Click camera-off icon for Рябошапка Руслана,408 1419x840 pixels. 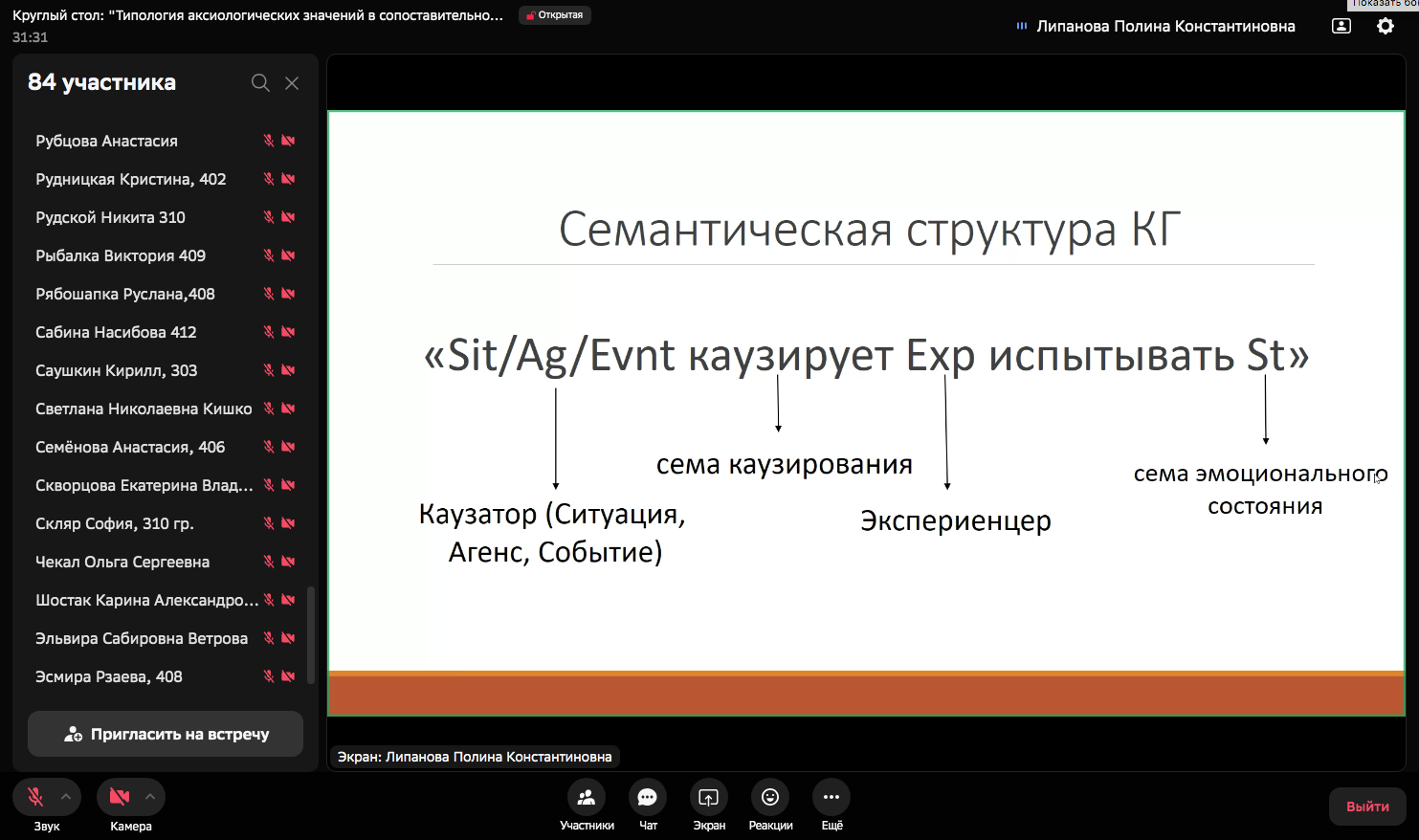[x=288, y=294]
